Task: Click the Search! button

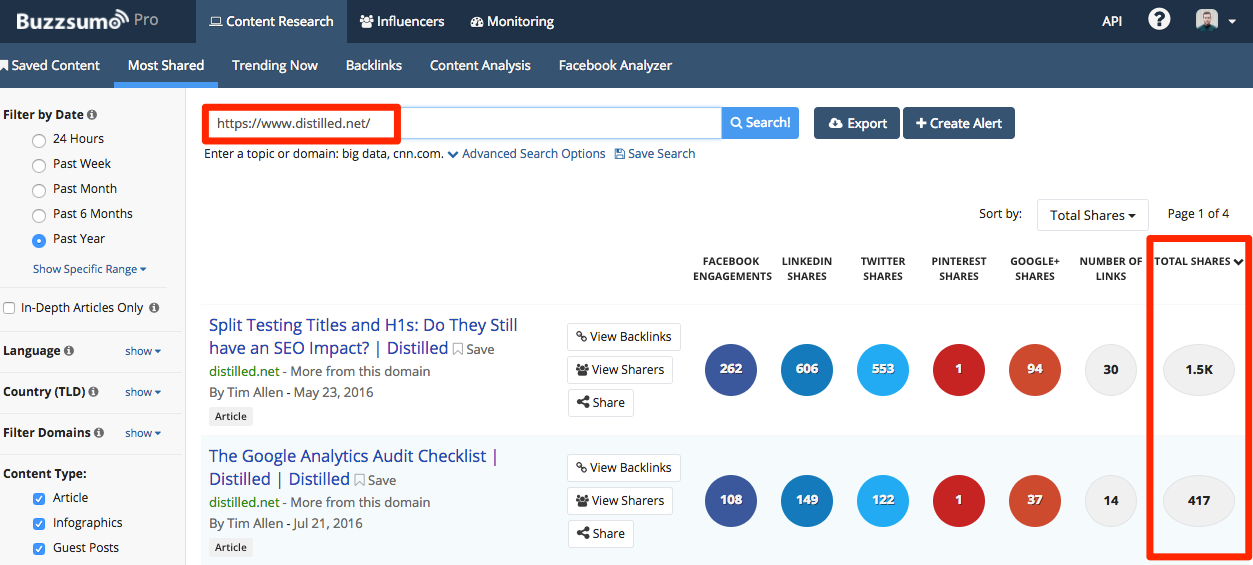Action: pyautogui.click(x=760, y=123)
